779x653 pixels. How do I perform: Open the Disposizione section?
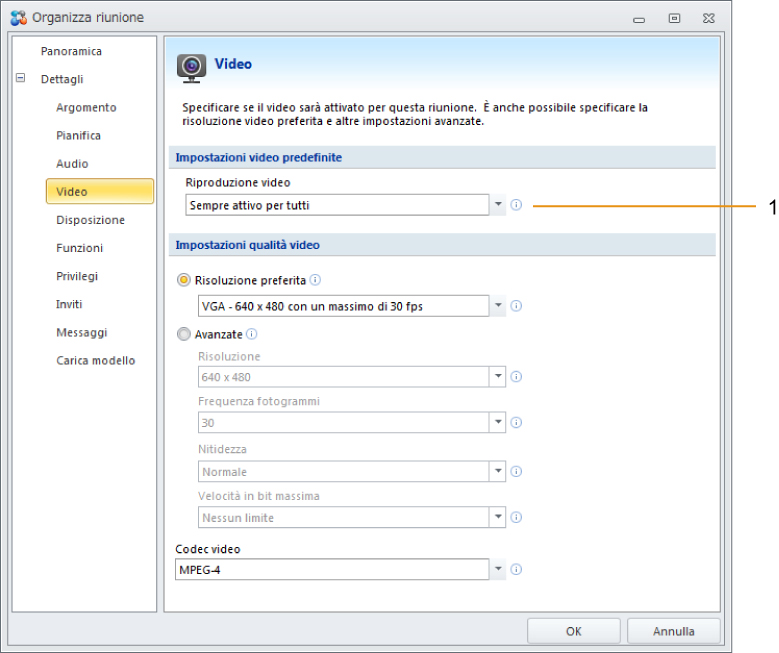(90, 220)
